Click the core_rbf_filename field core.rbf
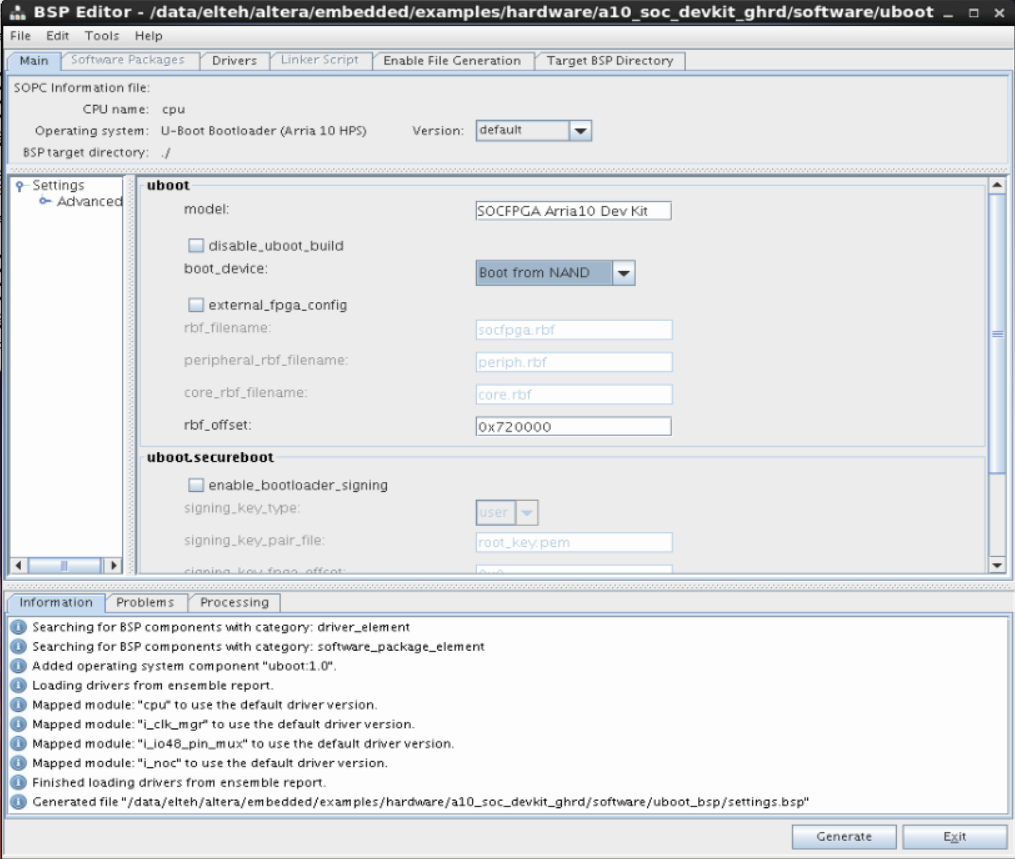Screen dimensions: 1015x859 (574, 394)
